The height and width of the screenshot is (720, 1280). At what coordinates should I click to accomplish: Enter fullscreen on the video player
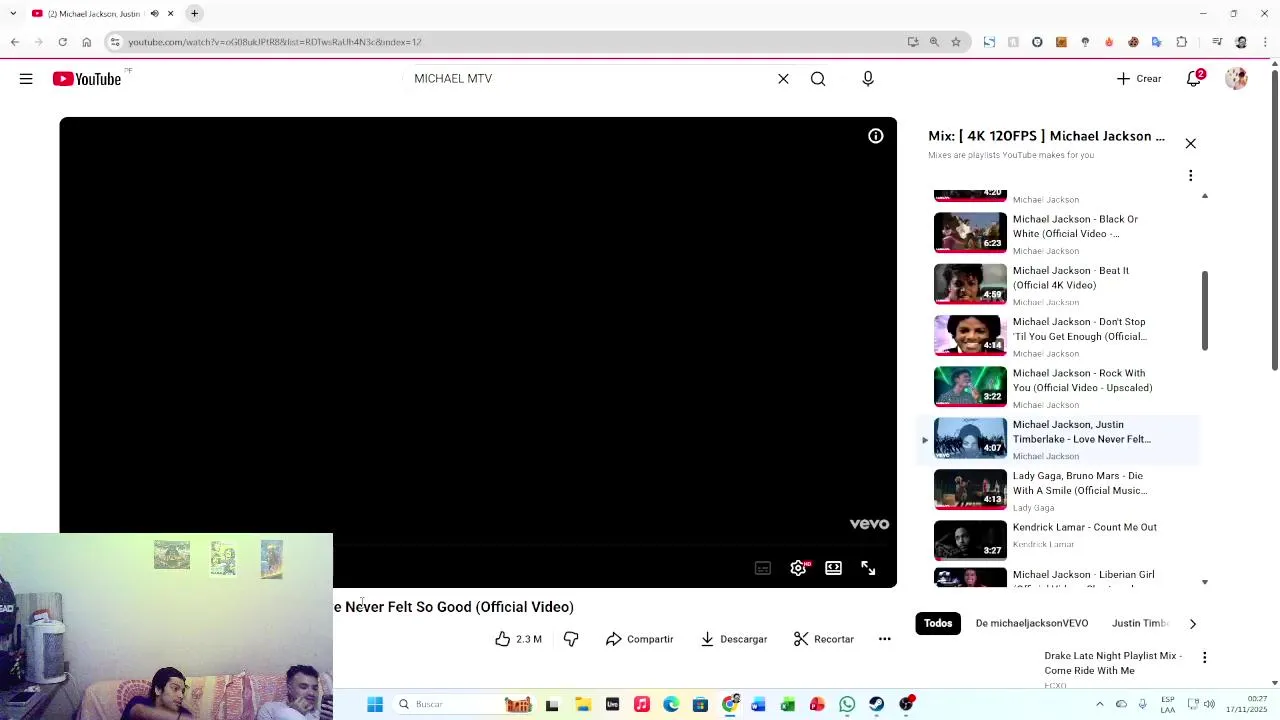(x=868, y=568)
